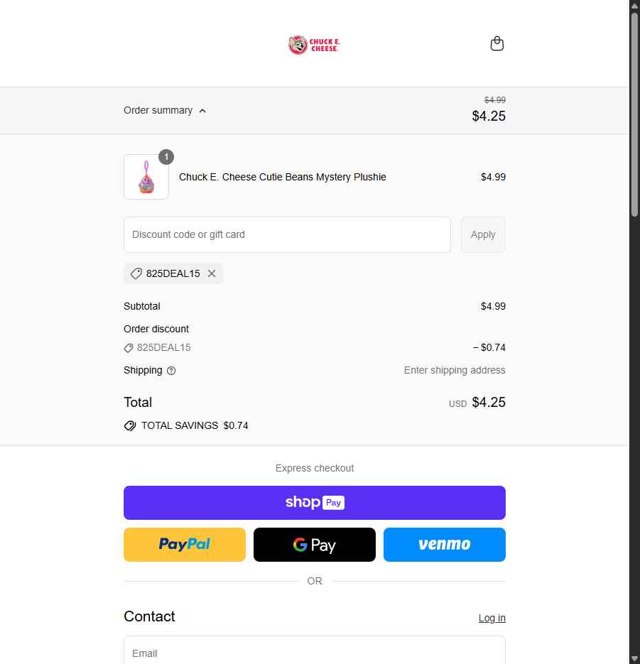Click the Email contact field
This screenshot has width=640, height=664.
pyautogui.click(x=314, y=652)
